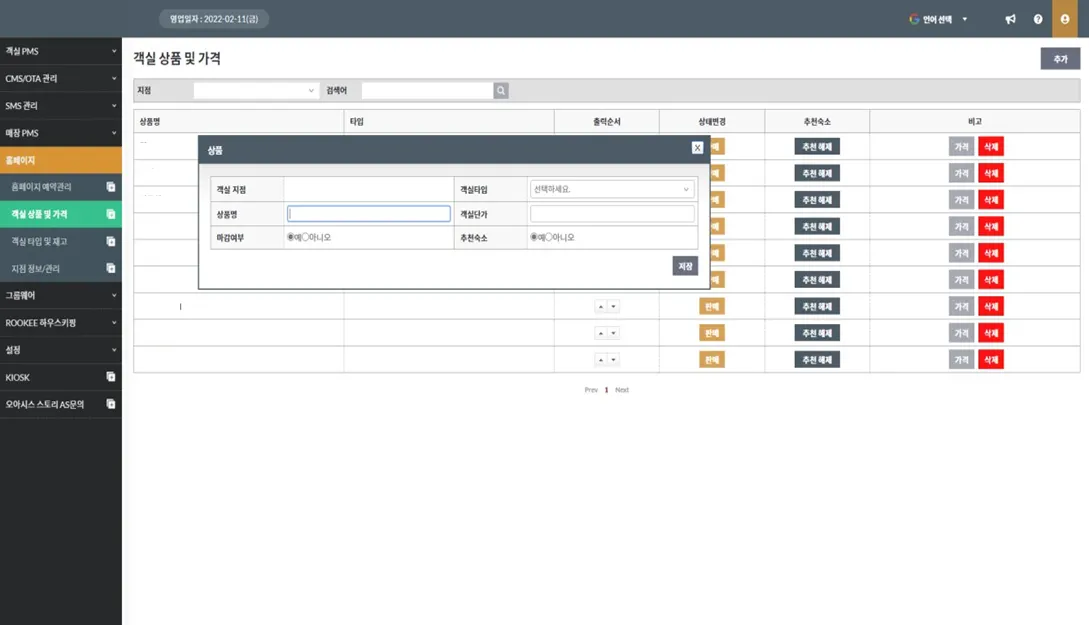Select the 홈페이지 sidebar section
This screenshot has height=625, width=1089.
(x=60, y=160)
